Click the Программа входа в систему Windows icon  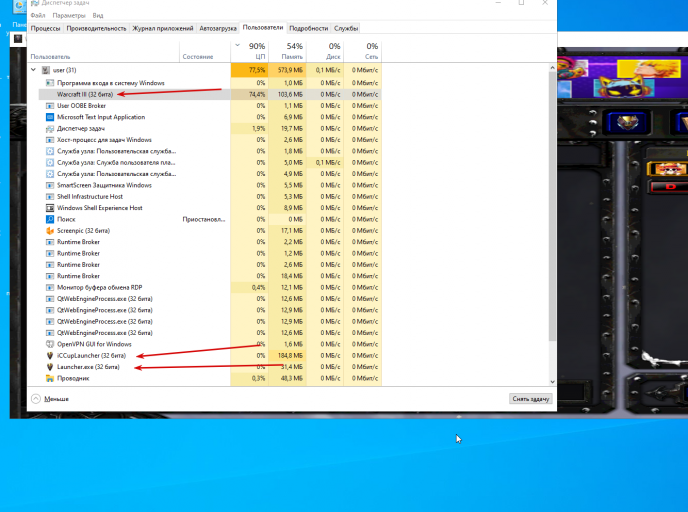pyautogui.click(x=50, y=83)
